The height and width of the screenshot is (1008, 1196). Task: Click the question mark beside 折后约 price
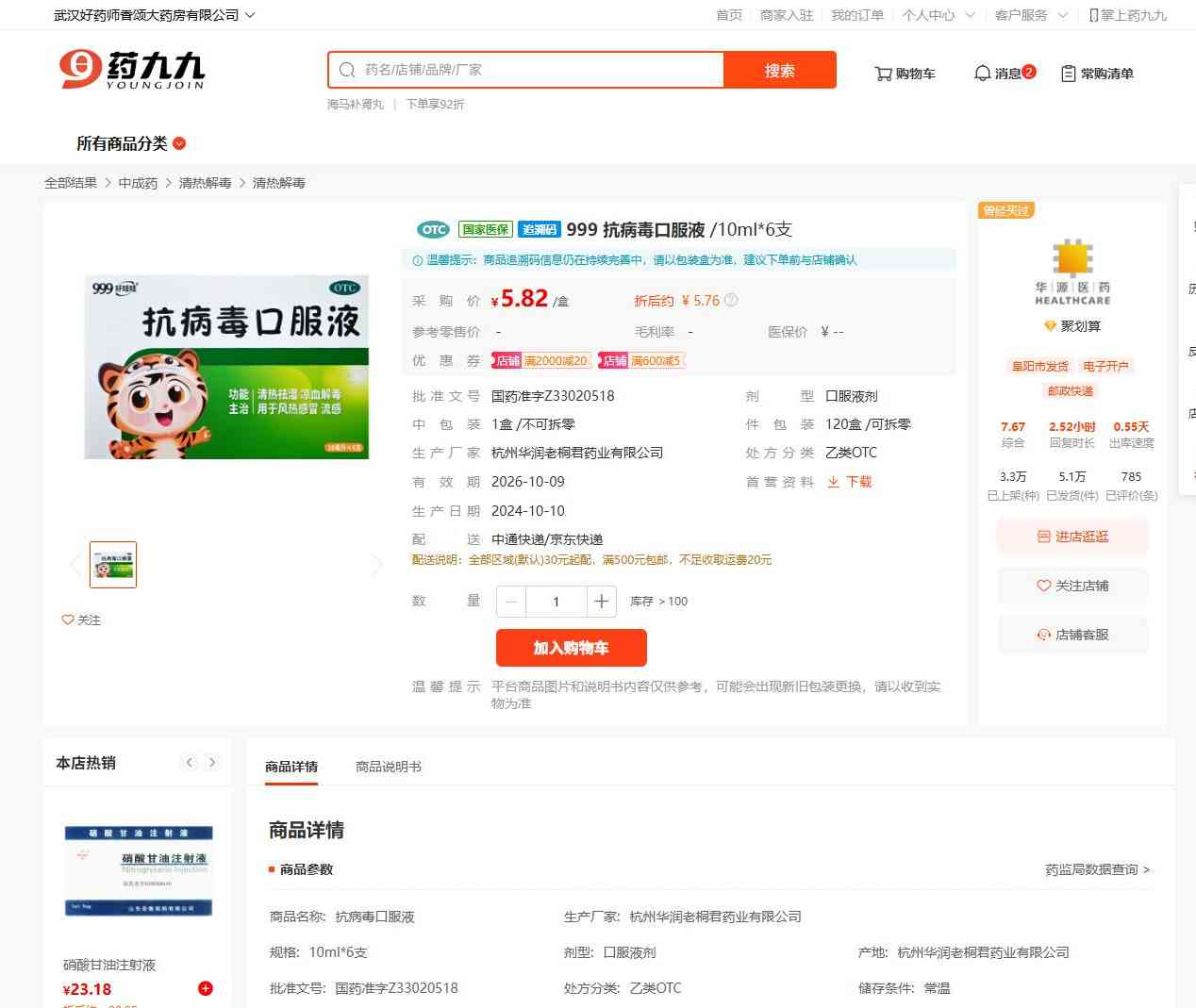[x=731, y=301]
